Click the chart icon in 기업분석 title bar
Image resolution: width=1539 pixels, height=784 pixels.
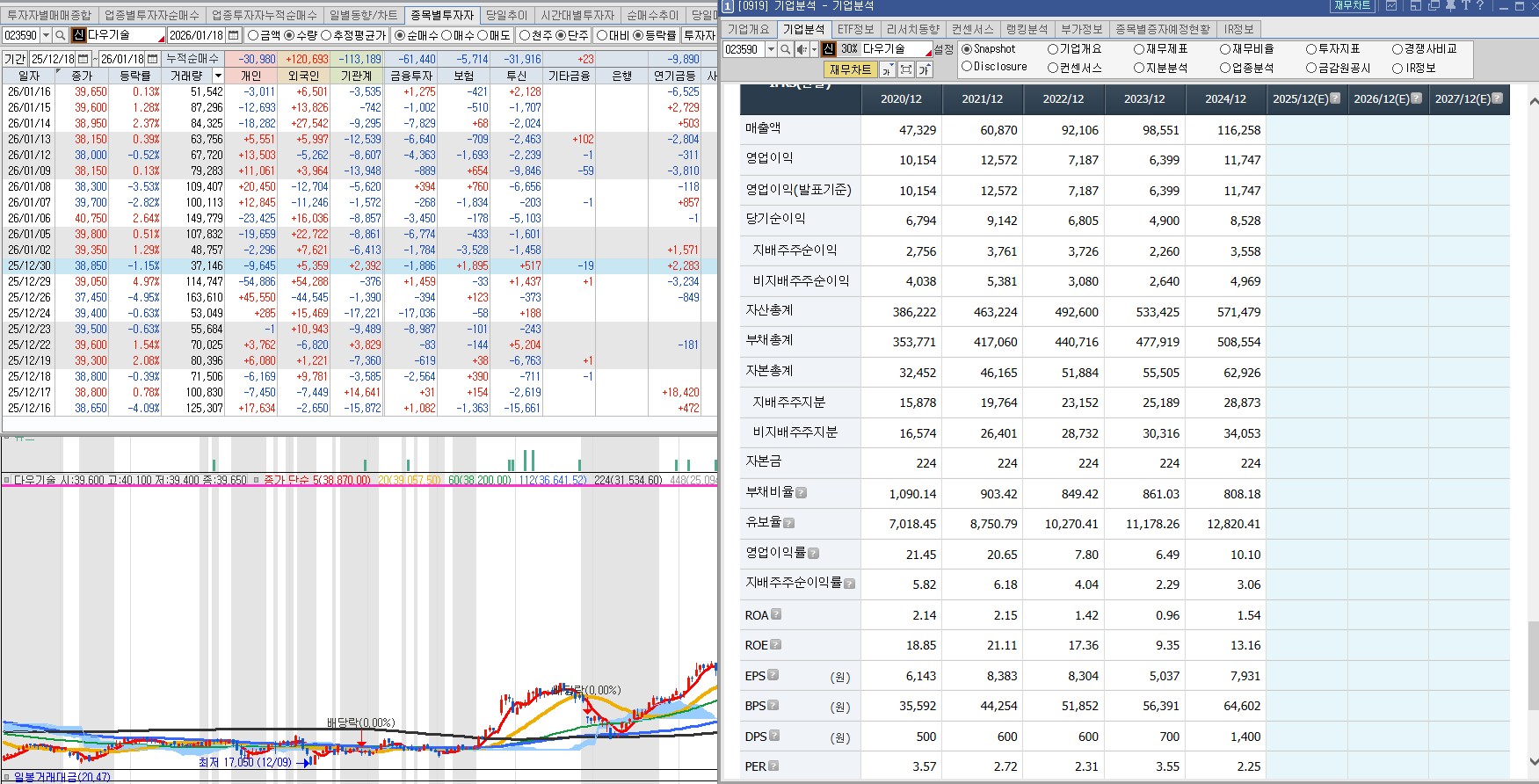(x=1391, y=5)
